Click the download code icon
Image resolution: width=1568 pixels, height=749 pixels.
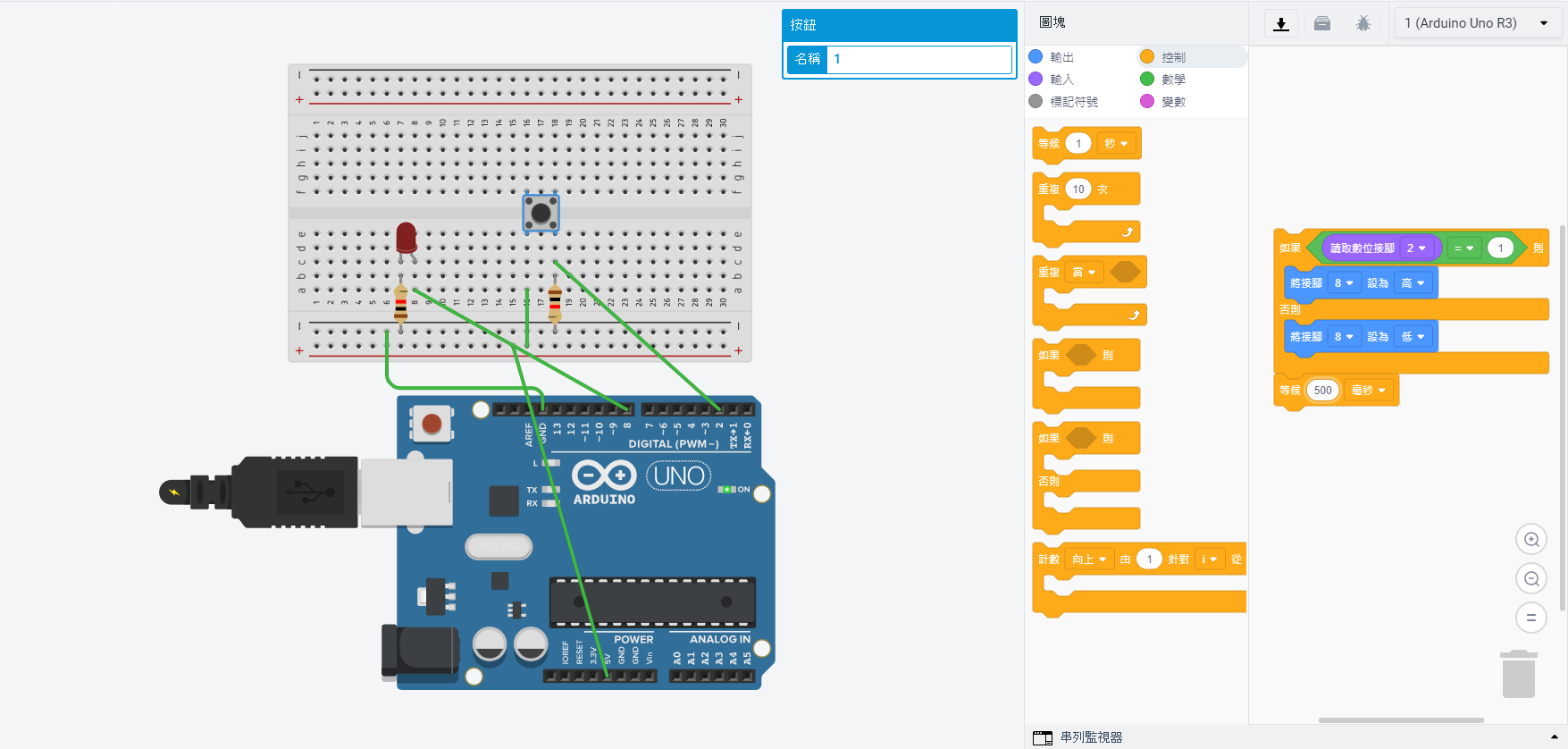[1281, 23]
